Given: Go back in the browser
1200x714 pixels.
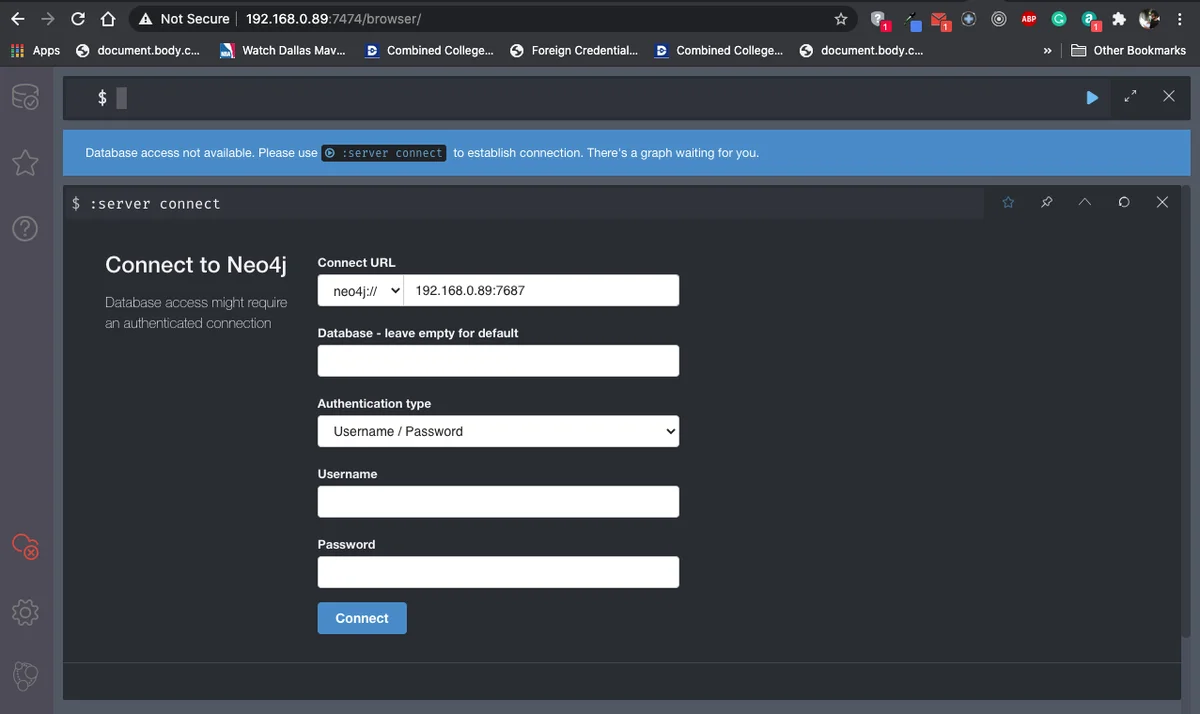Looking at the screenshot, I should [x=17, y=19].
